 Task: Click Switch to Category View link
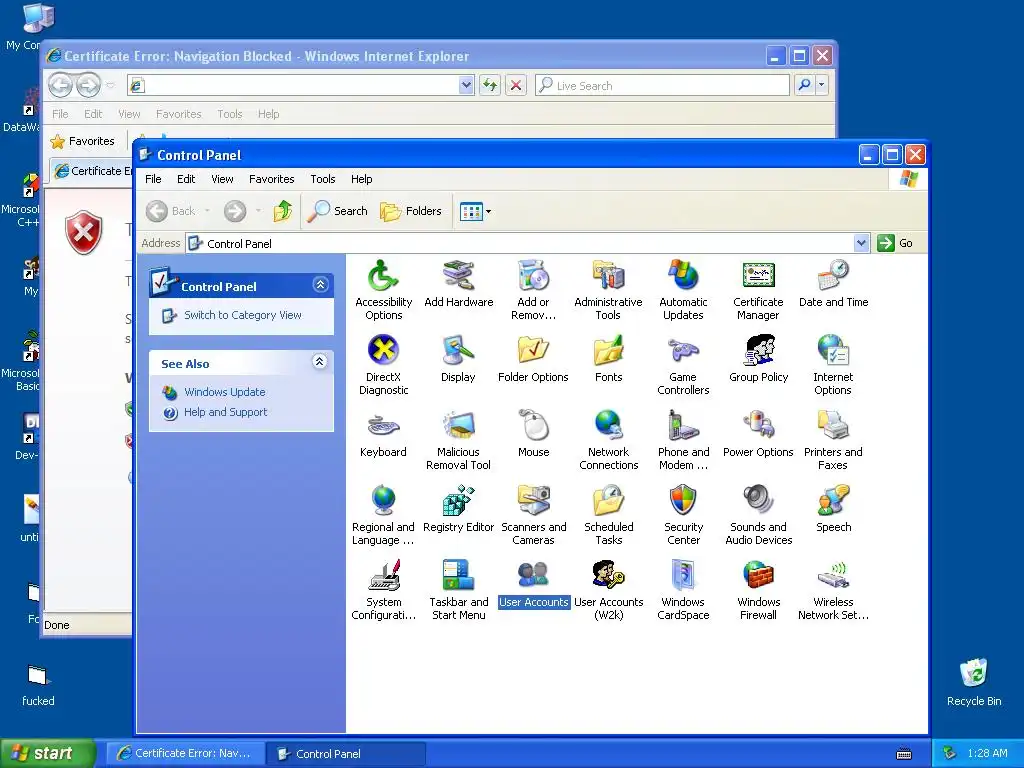pos(242,315)
